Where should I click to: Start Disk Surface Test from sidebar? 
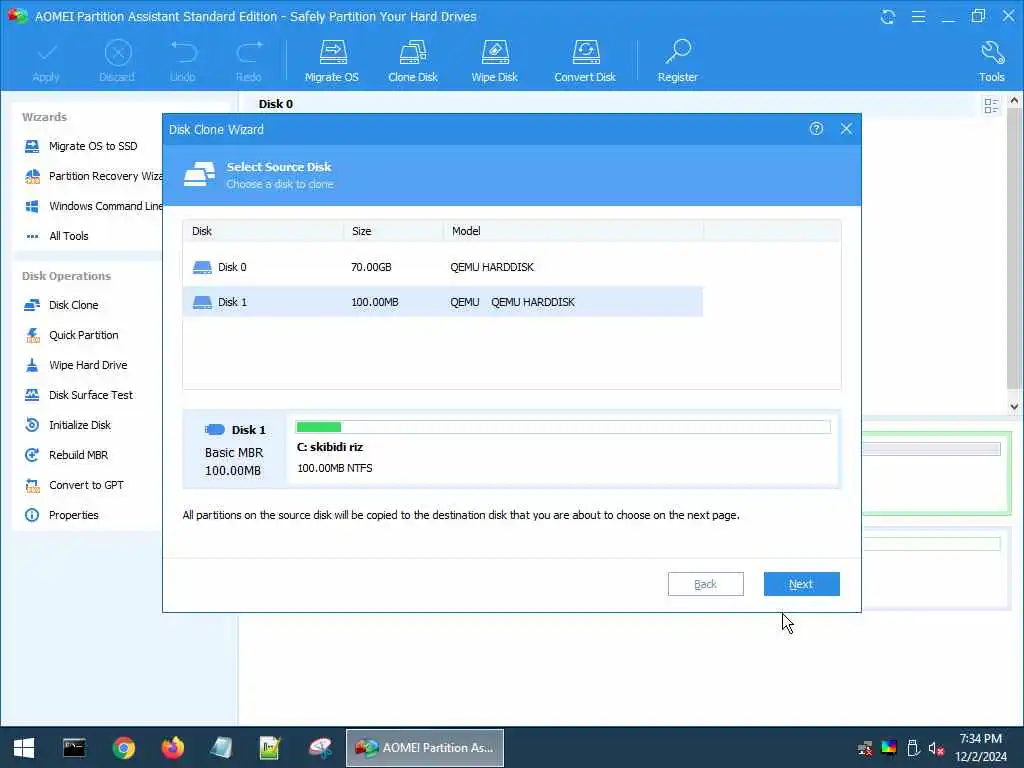click(78, 395)
